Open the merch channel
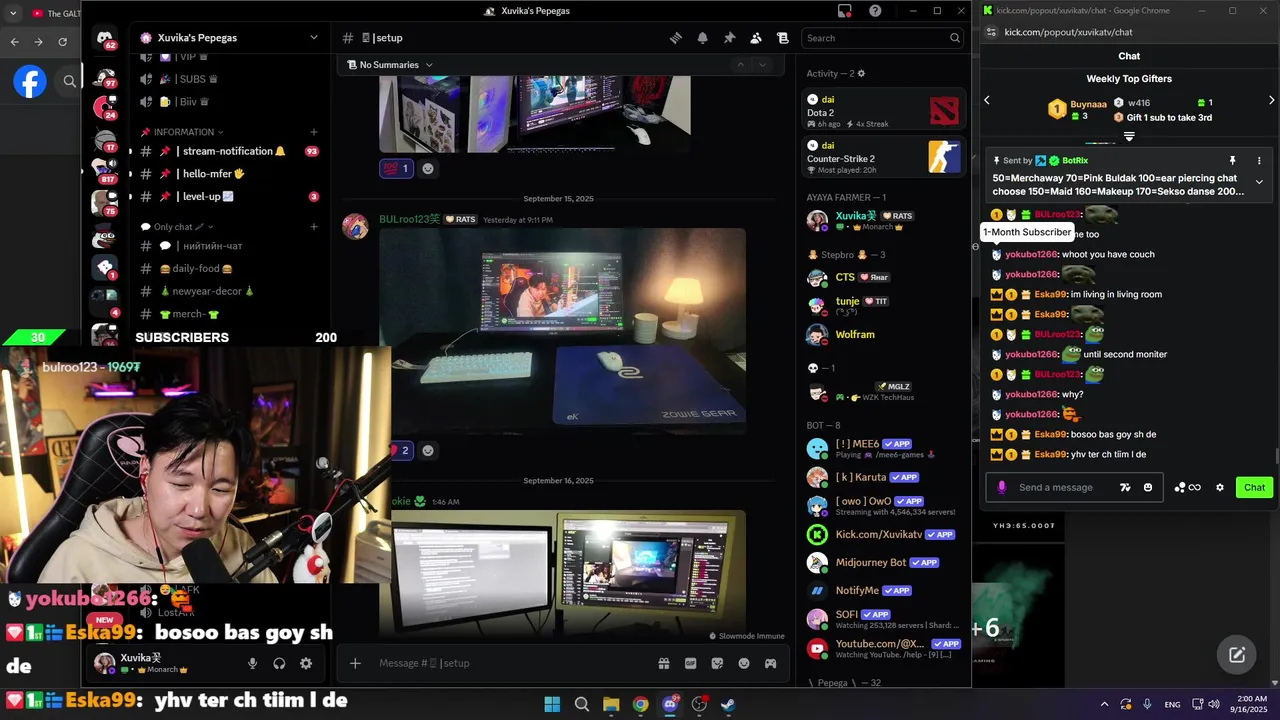The height and width of the screenshot is (720, 1280). pos(228,314)
